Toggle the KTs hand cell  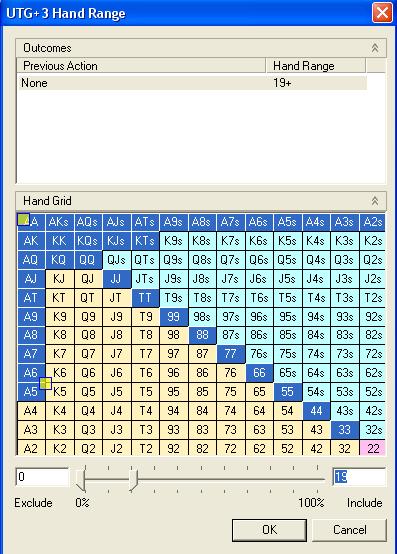coord(145,241)
